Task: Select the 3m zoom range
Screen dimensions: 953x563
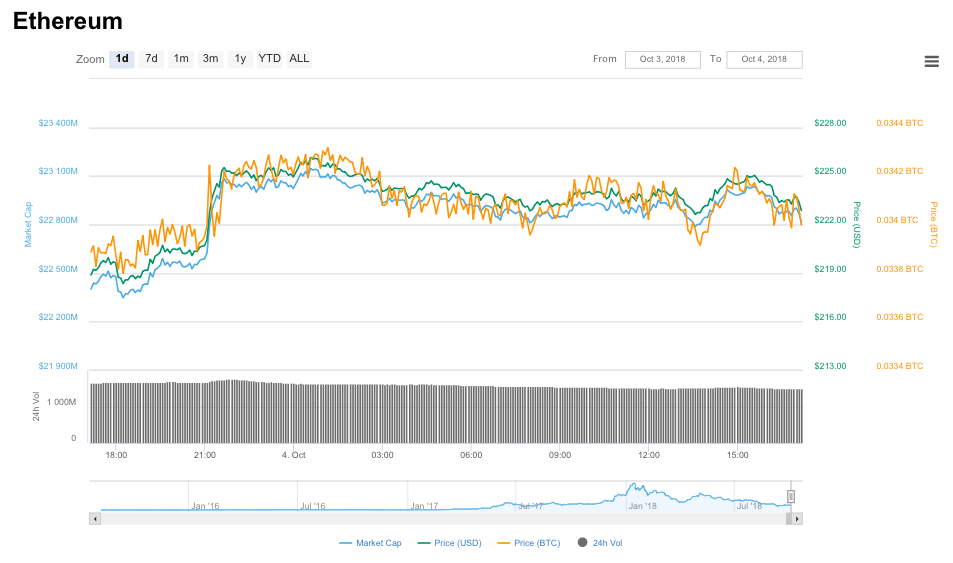Action: pos(210,59)
